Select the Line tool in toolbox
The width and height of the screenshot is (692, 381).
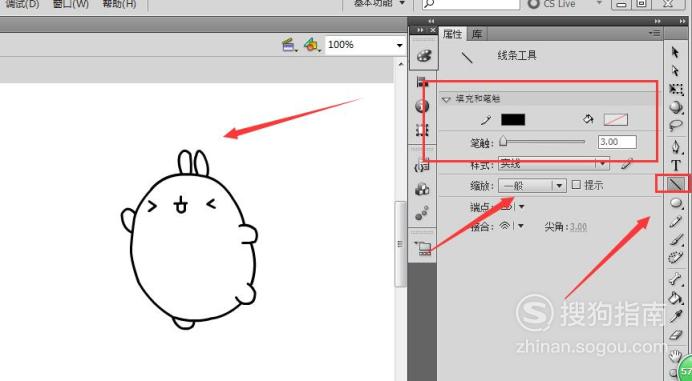click(x=676, y=184)
